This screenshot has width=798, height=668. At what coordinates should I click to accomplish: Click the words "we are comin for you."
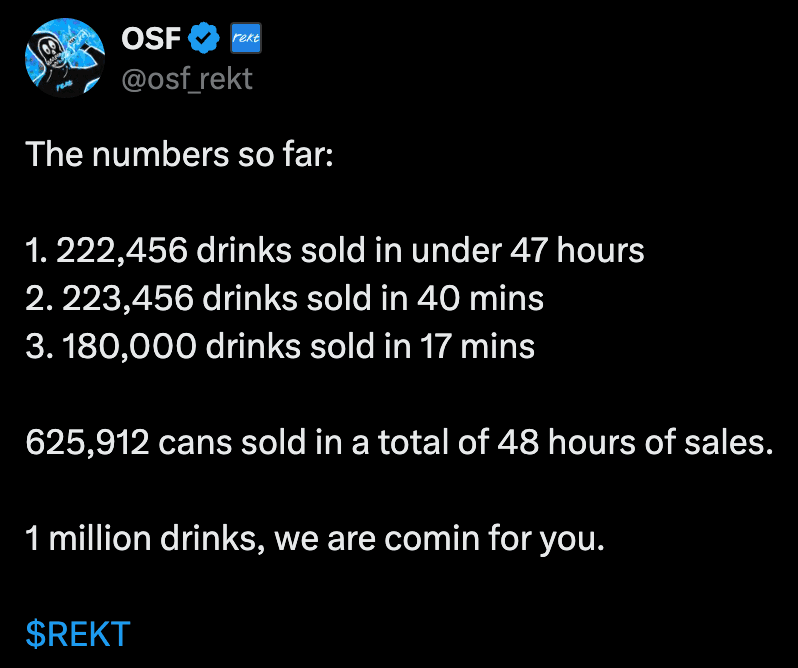[x=440, y=538]
